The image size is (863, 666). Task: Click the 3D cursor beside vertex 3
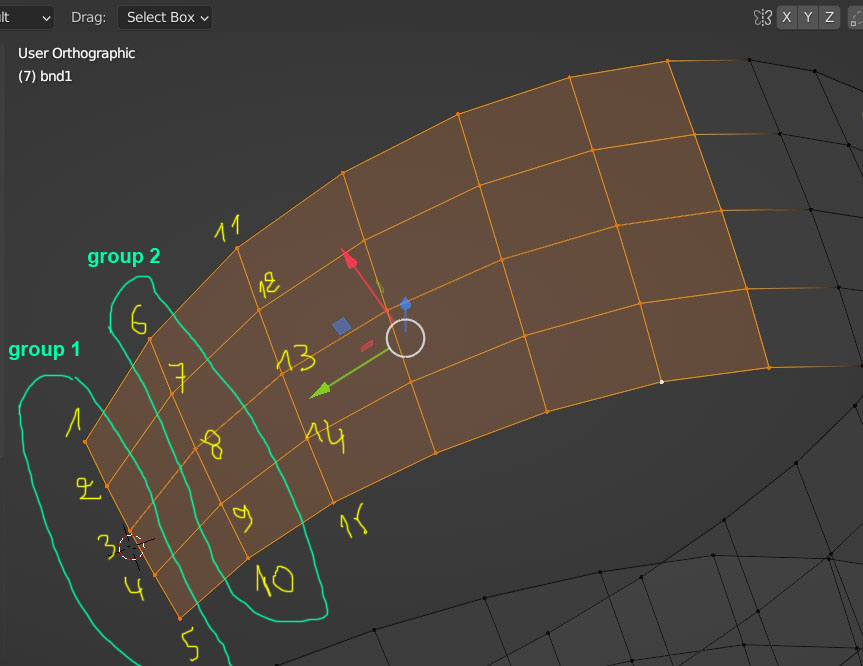point(130,546)
